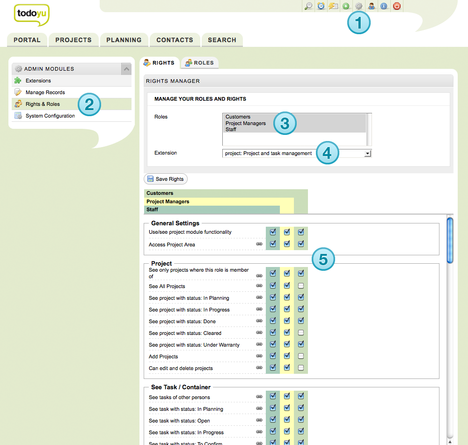Click the Manage Records pencil icon

tap(18, 92)
